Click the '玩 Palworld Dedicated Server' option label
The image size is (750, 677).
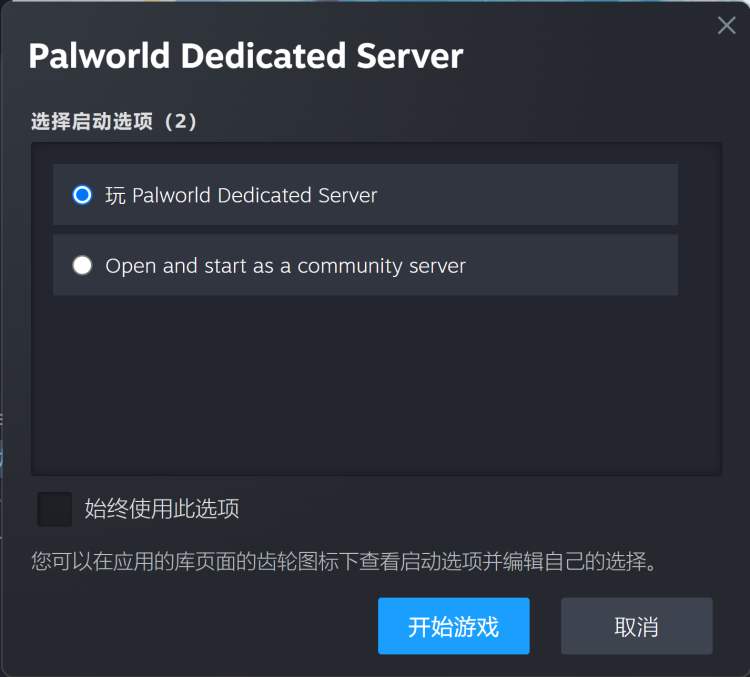point(241,195)
